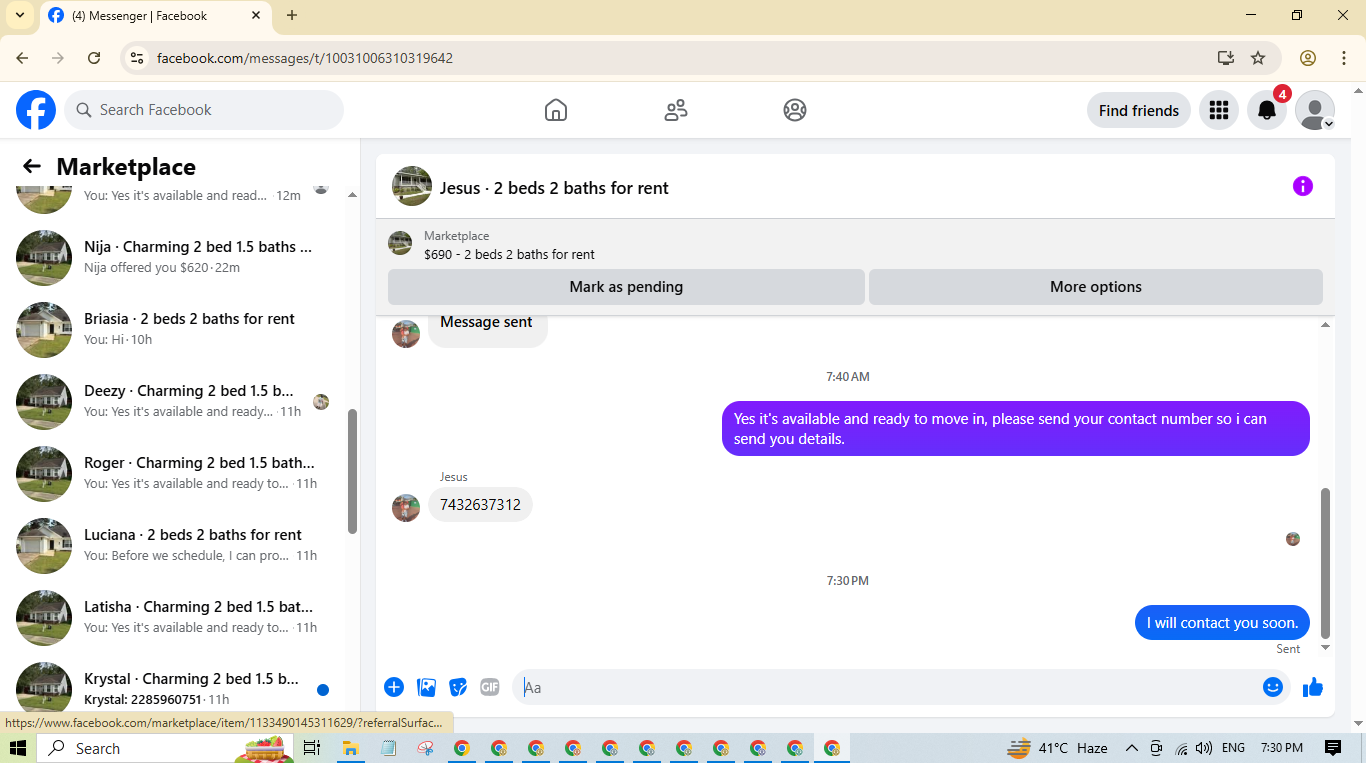Close the Messenger | Facebook tab
The image size is (1366, 763).
[256, 15]
